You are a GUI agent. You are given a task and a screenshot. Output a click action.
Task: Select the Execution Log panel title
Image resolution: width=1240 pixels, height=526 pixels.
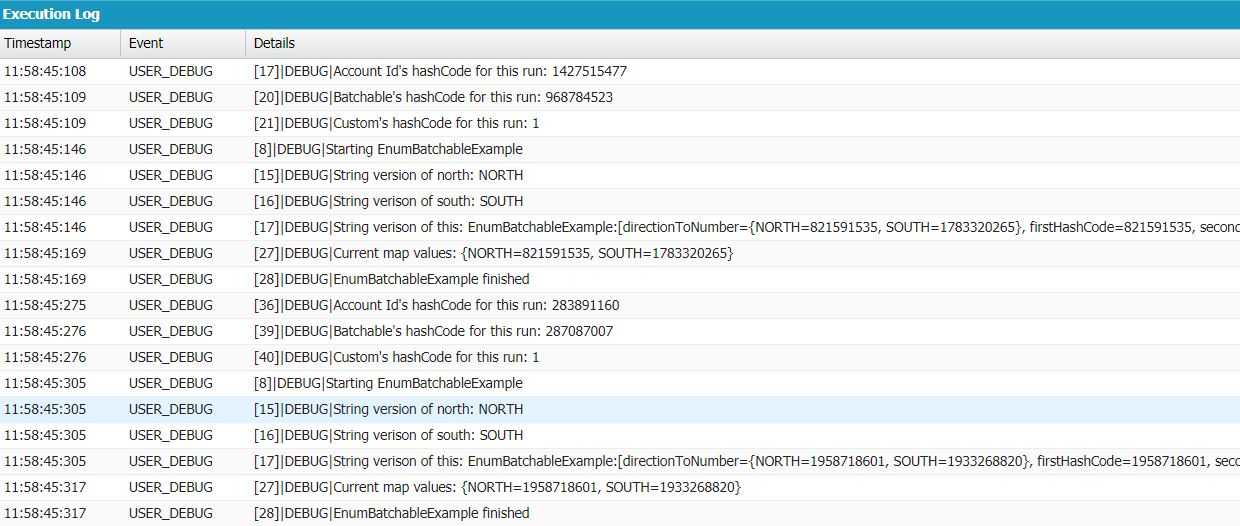tap(51, 15)
